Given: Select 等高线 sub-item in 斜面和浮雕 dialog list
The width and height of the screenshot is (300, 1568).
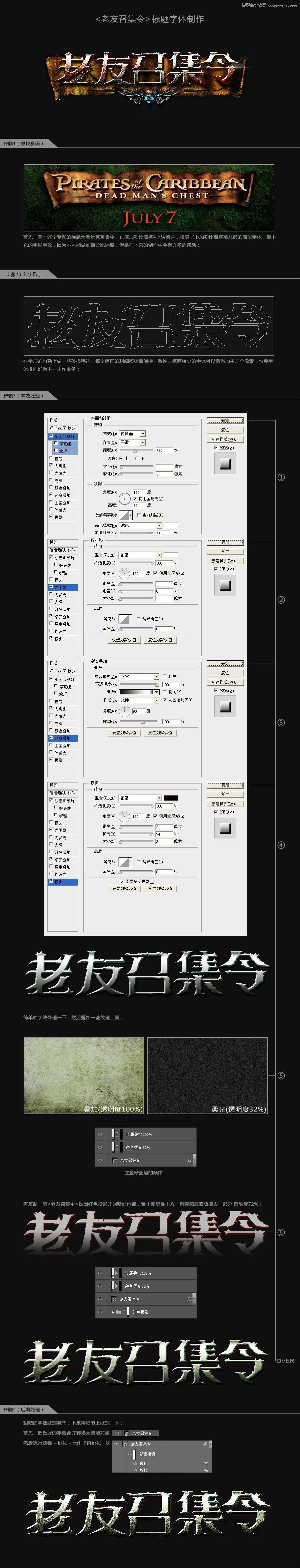Looking at the screenshot, I should coord(65,444).
